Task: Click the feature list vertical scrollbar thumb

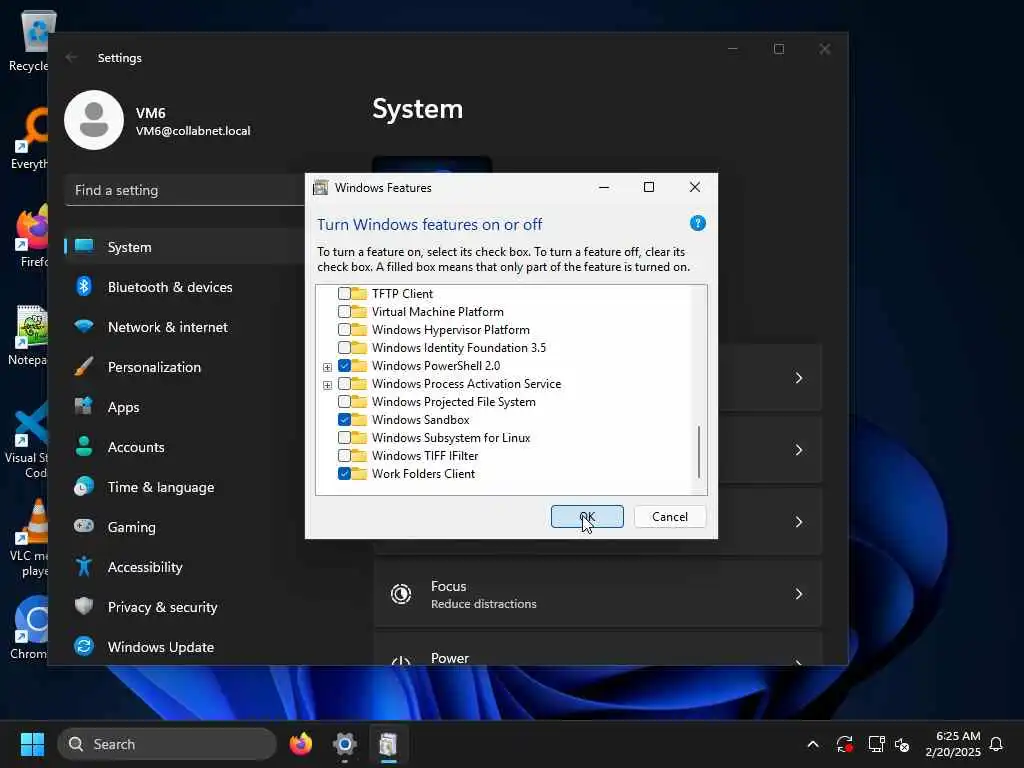Action: point(699,452)
